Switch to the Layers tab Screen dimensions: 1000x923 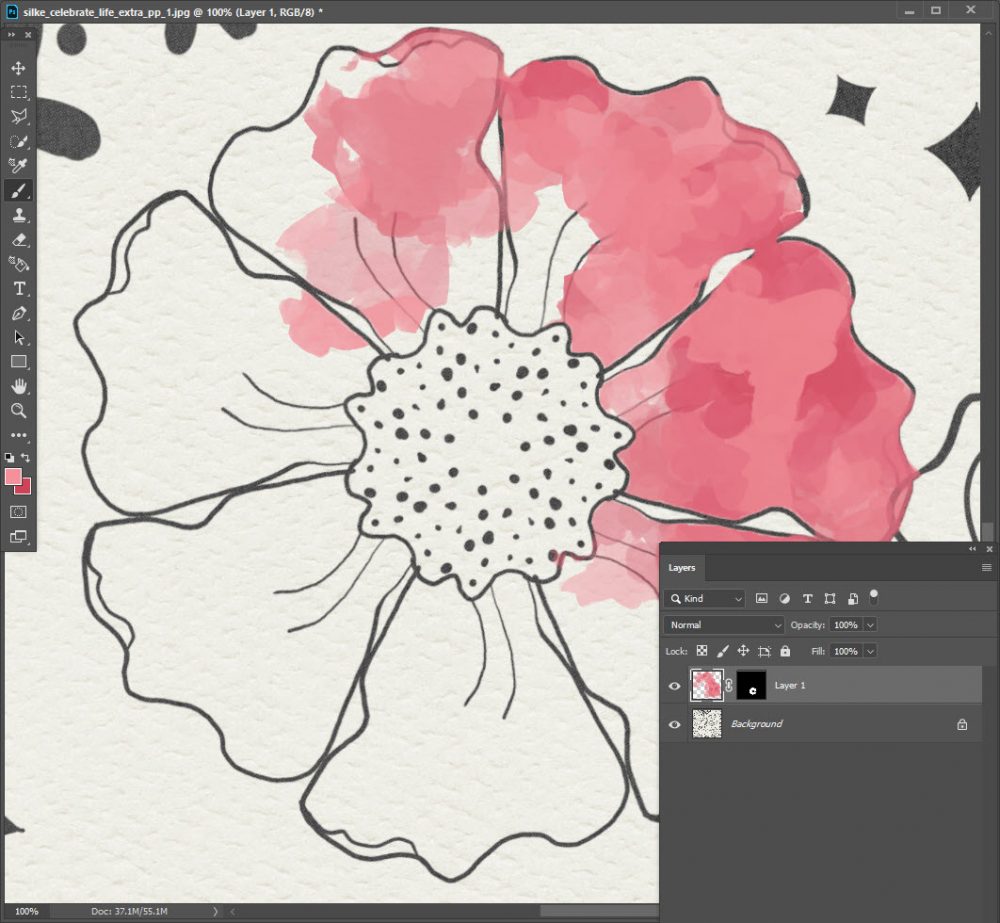(682, 567)
